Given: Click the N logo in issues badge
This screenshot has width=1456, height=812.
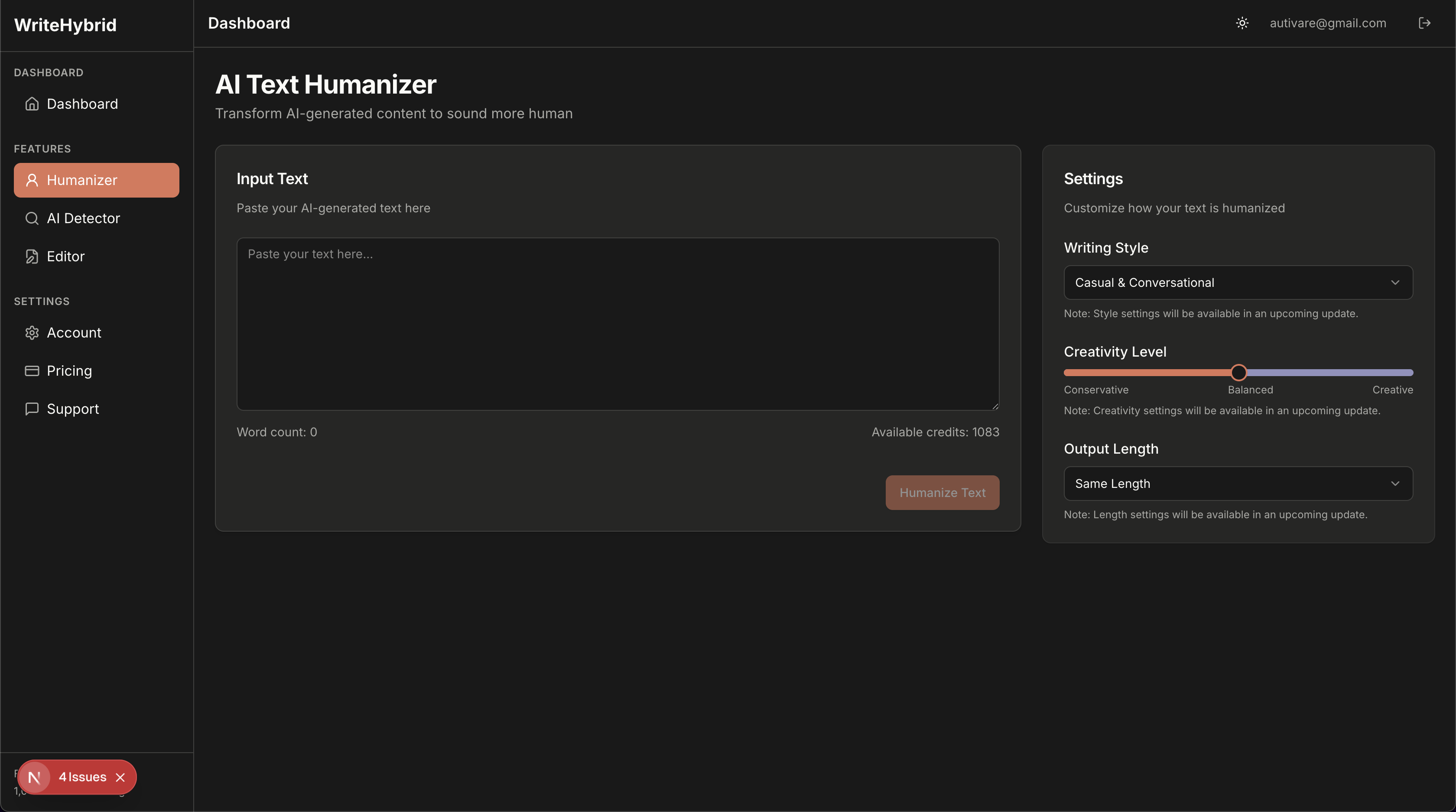Looking at the screenshot, I should coord(35,777).
